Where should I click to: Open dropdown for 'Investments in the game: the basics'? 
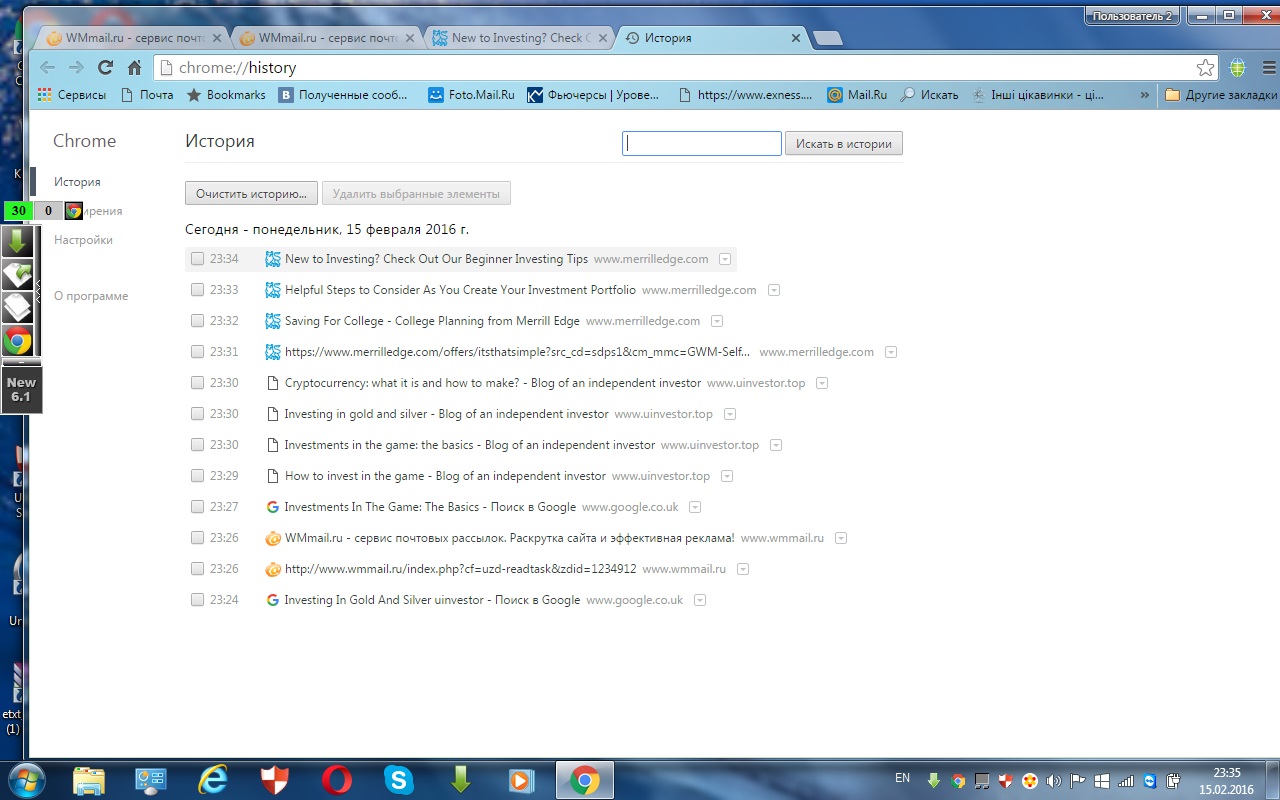[776, 445]
